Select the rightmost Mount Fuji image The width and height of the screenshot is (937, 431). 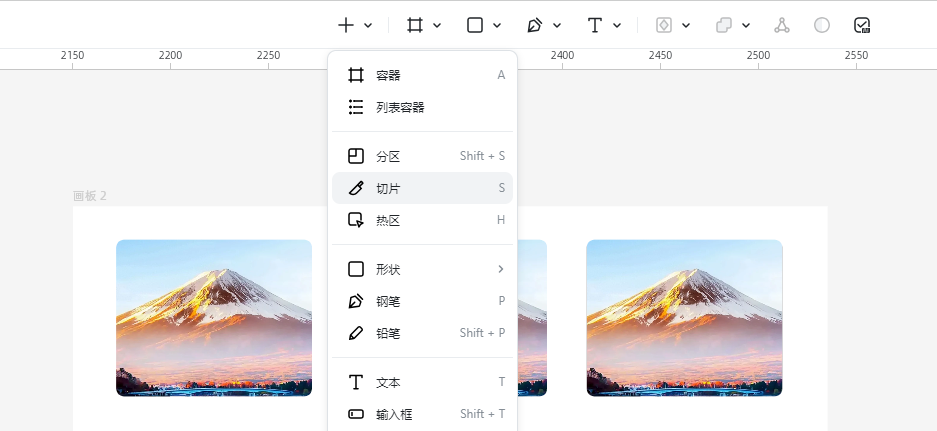click(684, 318)
